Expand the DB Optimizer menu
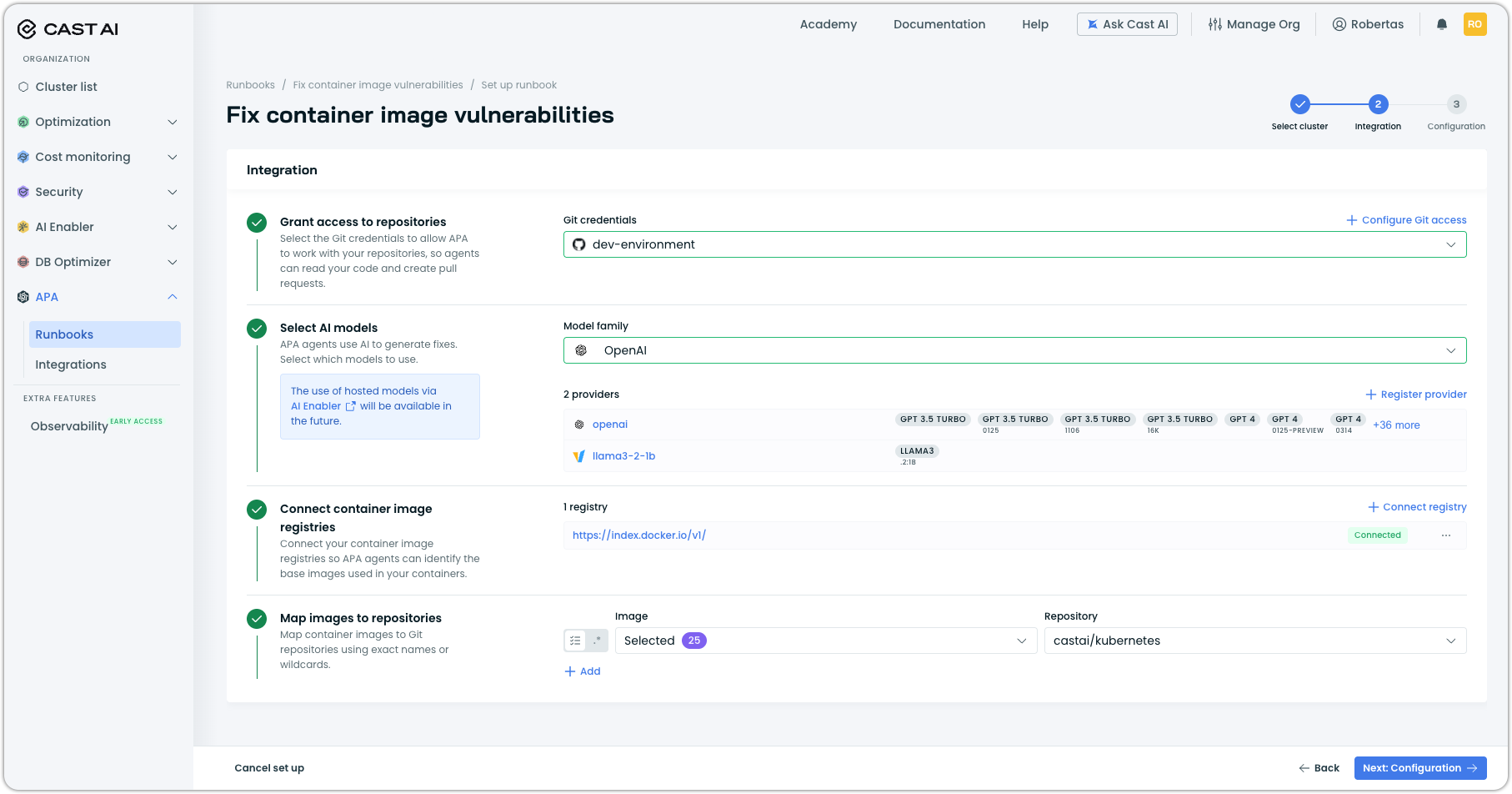 click(173, 262)
